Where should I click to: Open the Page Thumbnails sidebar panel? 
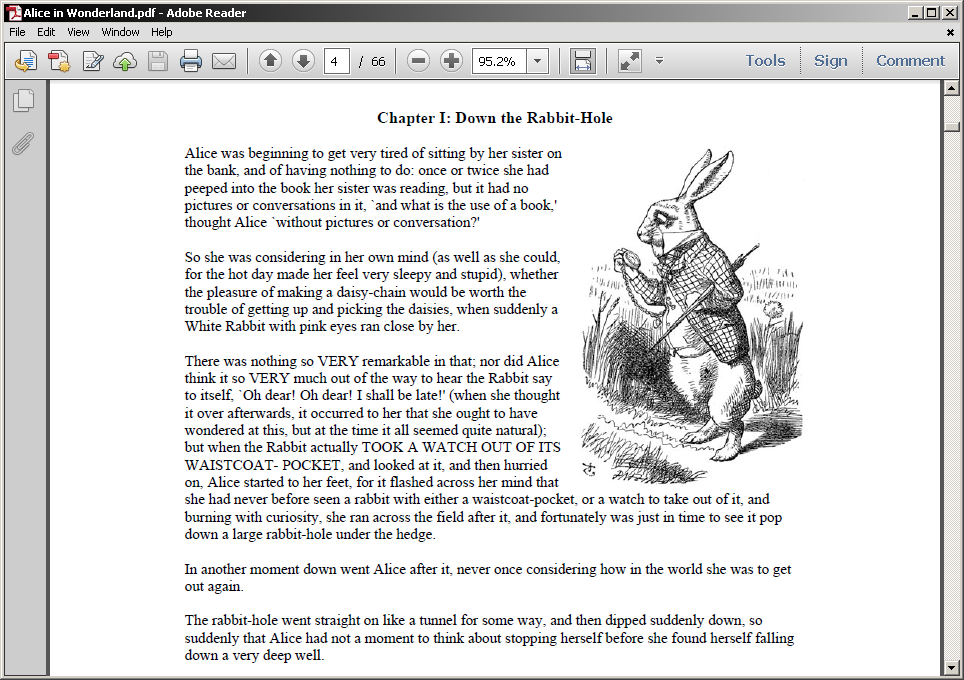(x=23, y=101)
